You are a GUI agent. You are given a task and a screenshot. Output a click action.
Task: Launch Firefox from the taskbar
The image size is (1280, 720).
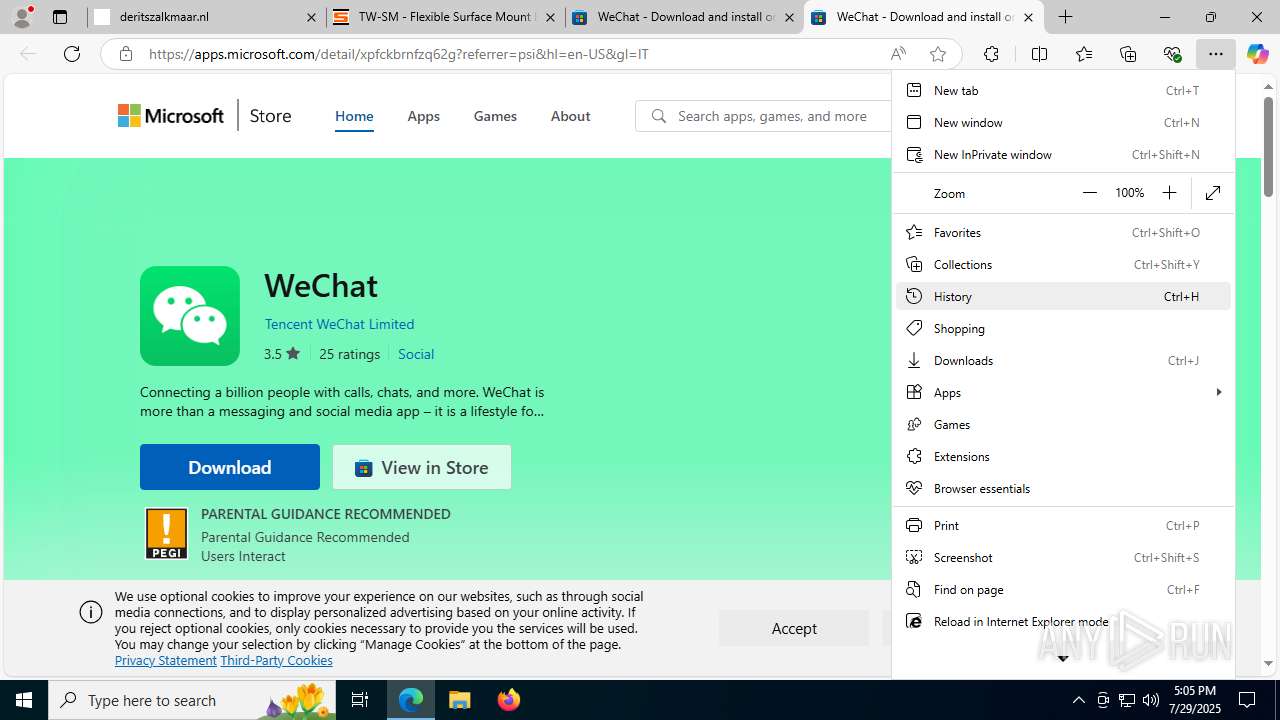509,700
